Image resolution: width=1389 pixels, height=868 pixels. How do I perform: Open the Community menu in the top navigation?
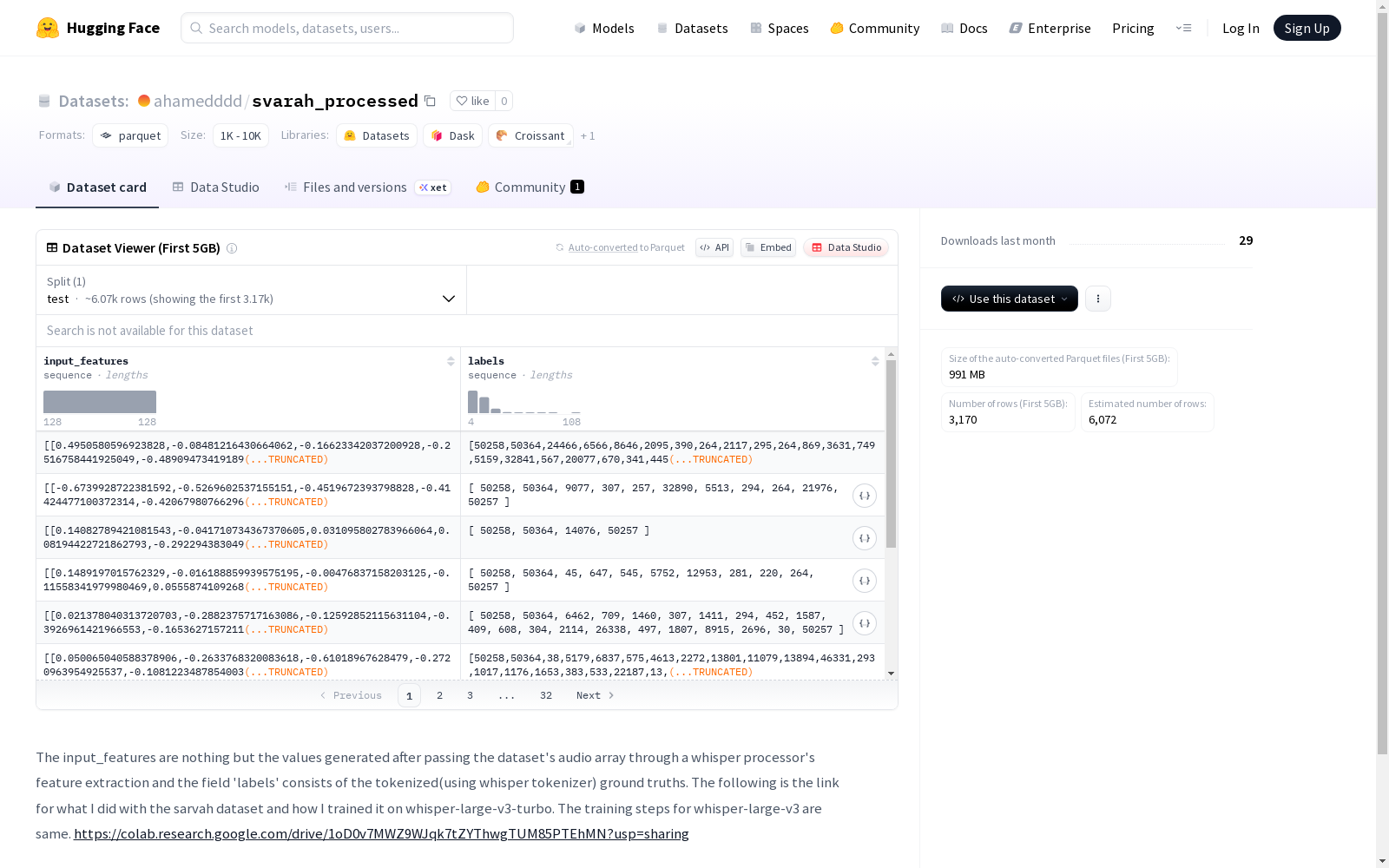click(874, 28)
